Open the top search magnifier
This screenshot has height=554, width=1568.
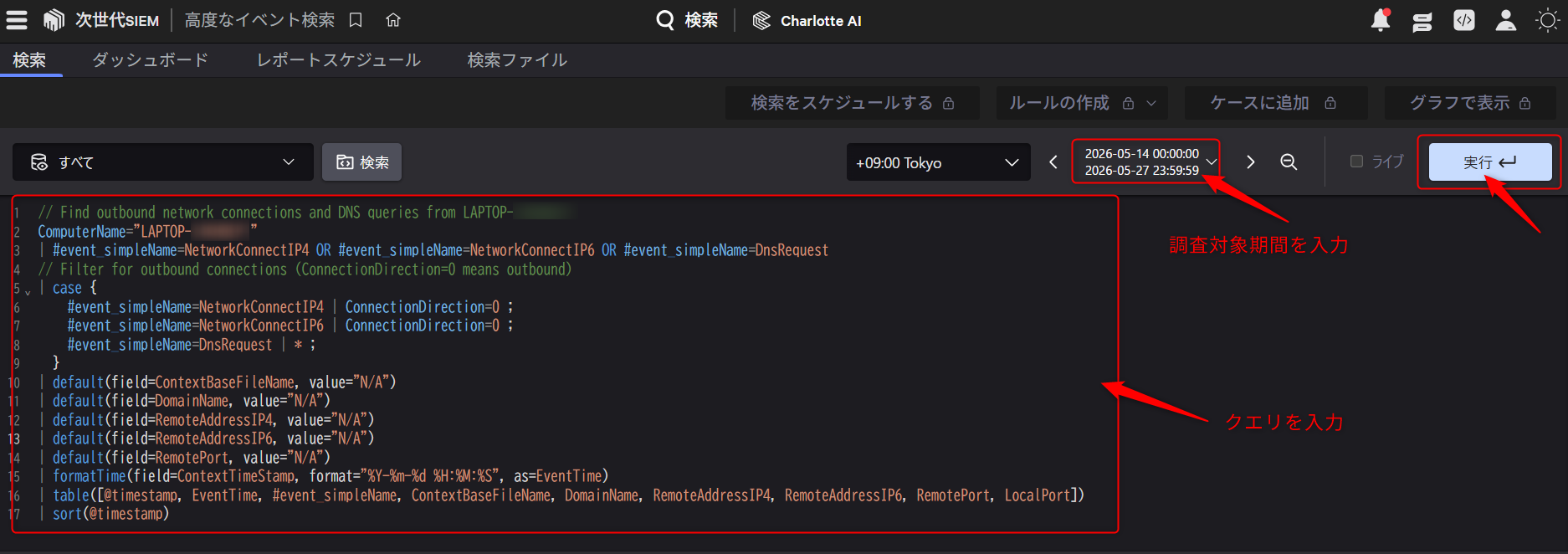point(665,20)
